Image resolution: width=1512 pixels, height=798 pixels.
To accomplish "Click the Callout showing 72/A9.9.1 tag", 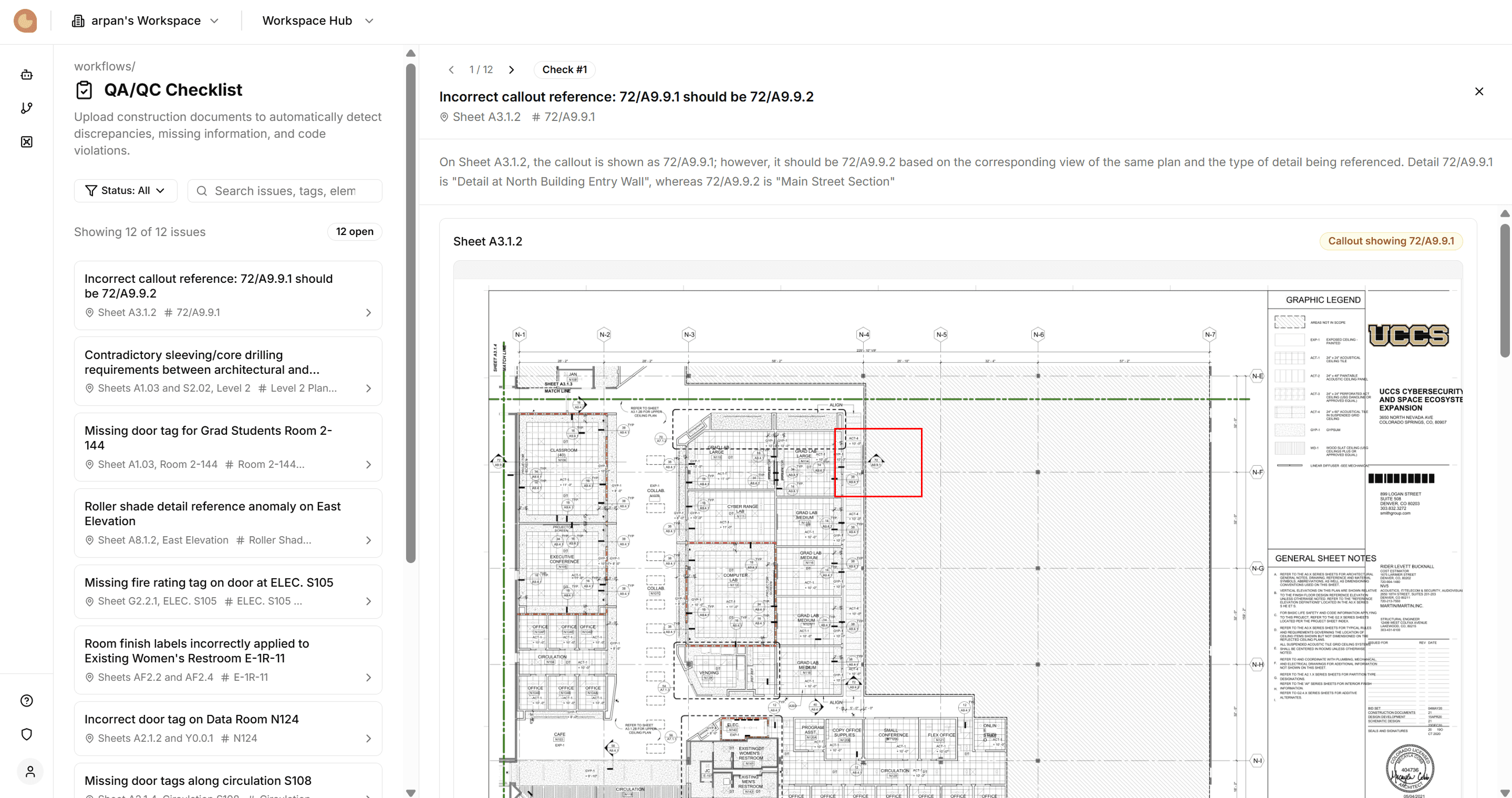I will (1391, 241).
